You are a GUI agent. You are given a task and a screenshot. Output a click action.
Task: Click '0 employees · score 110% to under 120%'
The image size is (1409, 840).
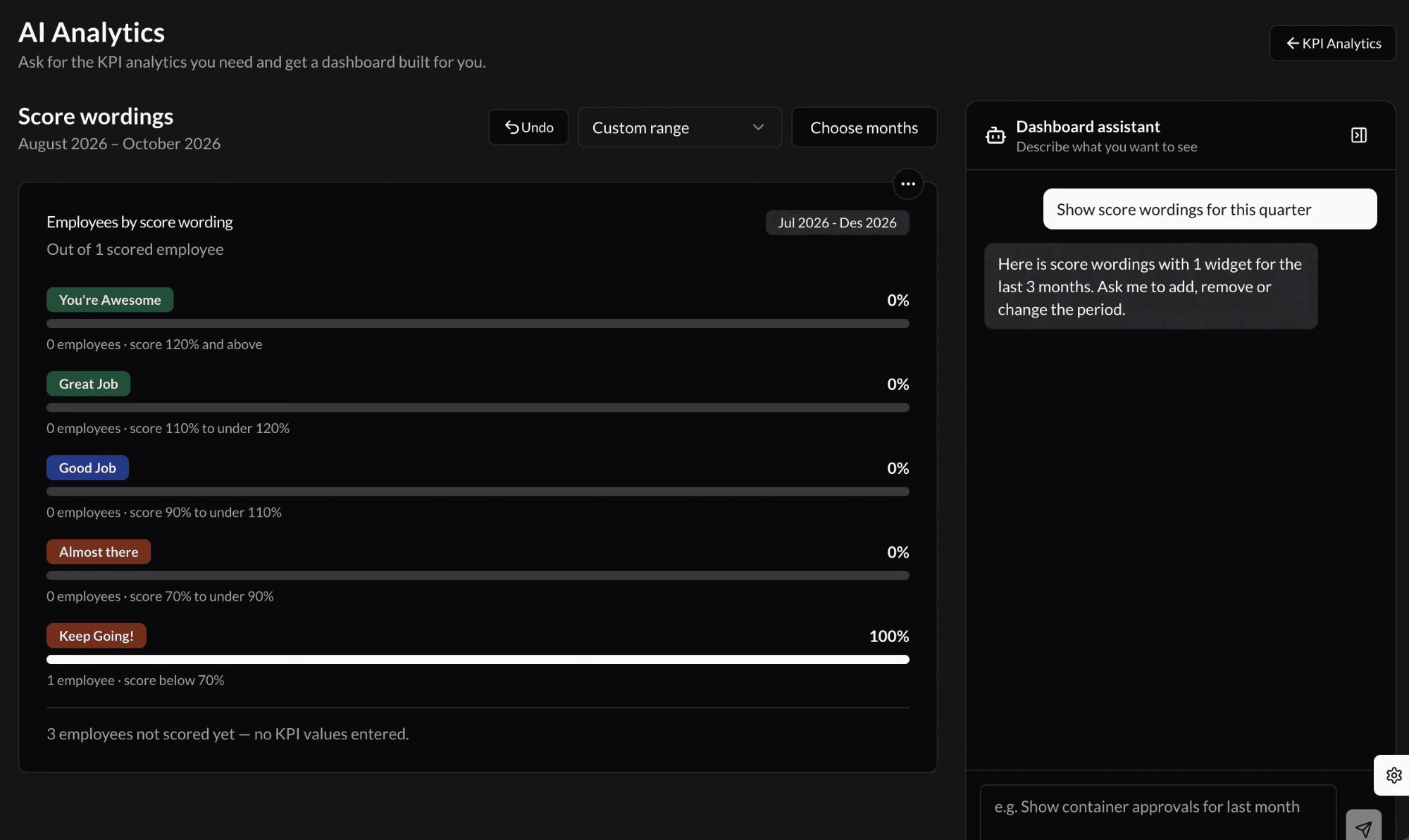168,428
